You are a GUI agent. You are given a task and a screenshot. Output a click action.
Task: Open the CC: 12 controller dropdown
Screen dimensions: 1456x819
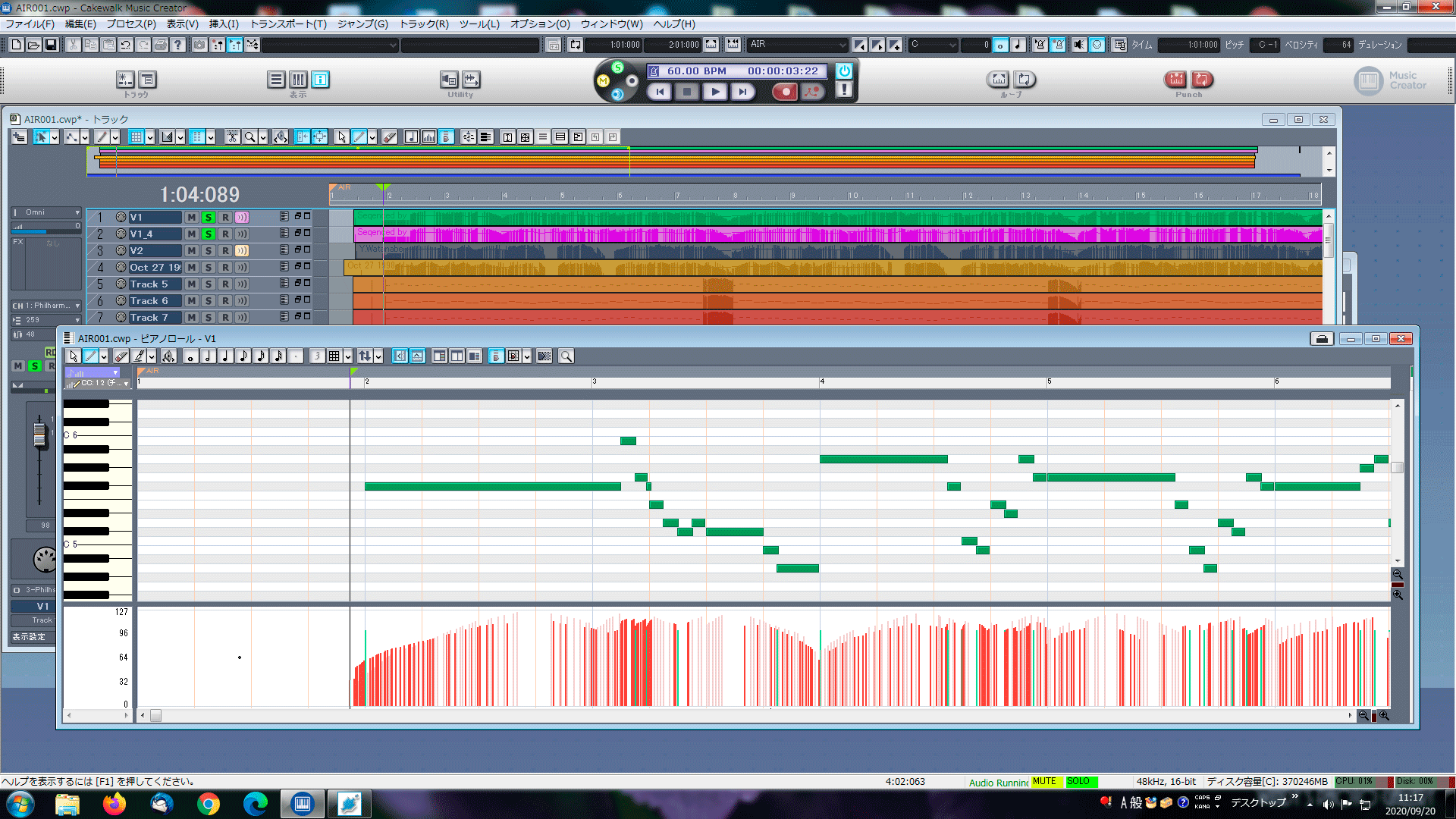pos(125,384)
